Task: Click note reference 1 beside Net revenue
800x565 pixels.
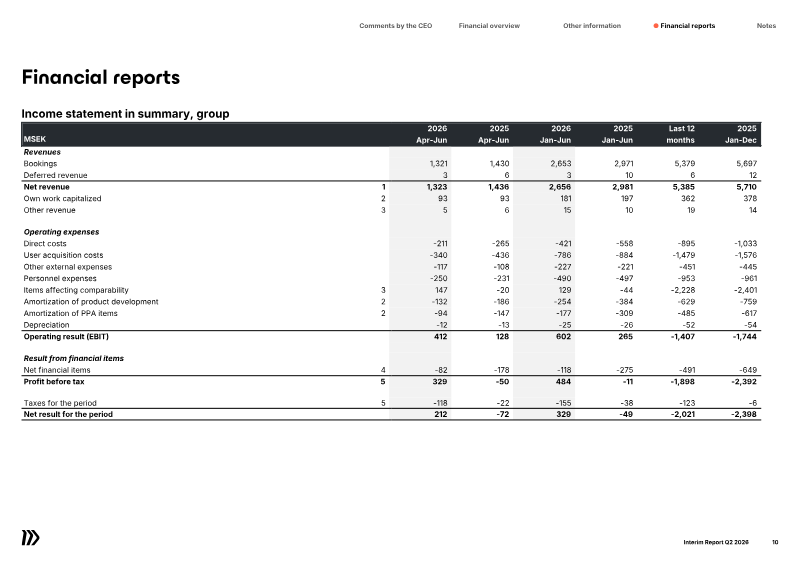Action: [x=383, y=187]
